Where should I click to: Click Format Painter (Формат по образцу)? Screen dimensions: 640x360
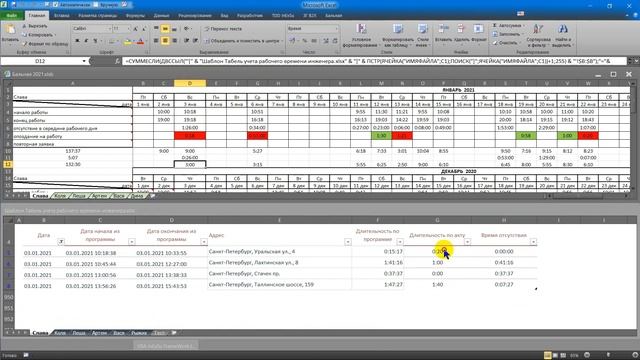coord(44,43)
